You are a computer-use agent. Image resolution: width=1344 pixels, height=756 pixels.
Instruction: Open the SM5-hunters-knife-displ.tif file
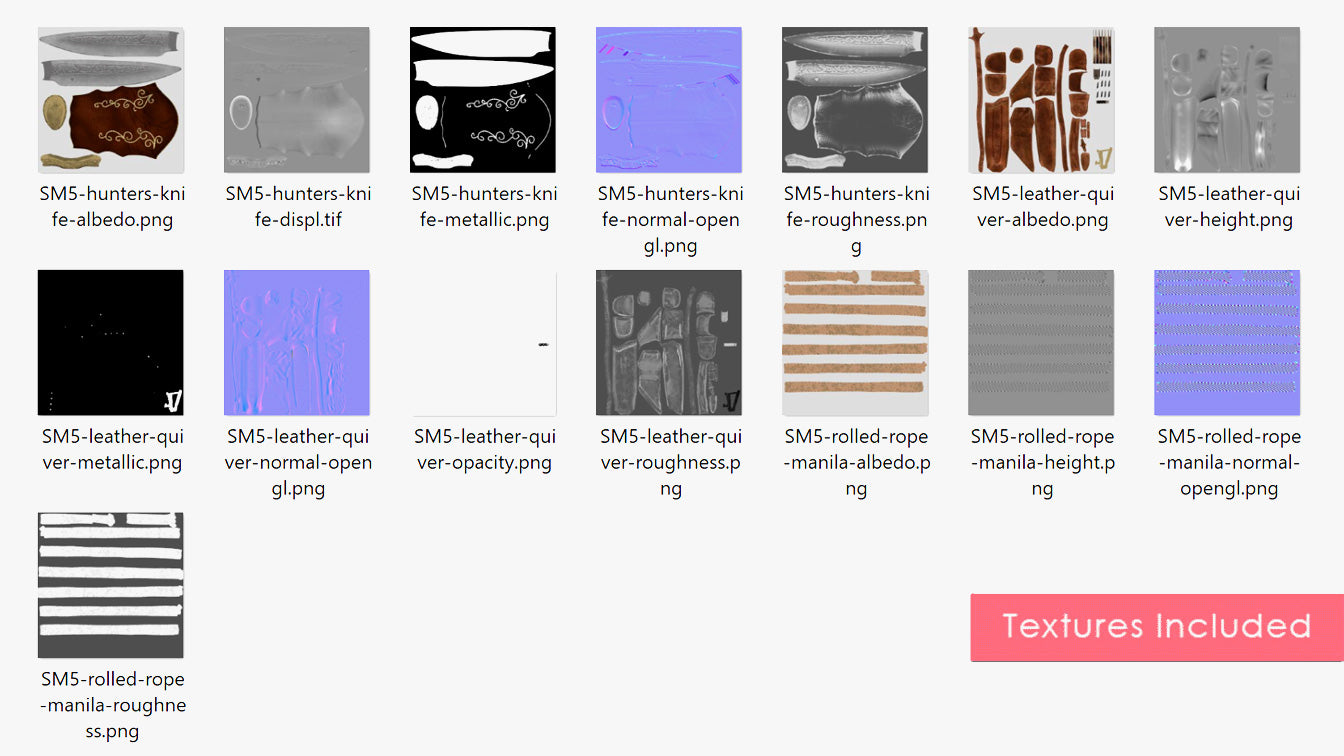pyautogui.click(x=297, y=100)
